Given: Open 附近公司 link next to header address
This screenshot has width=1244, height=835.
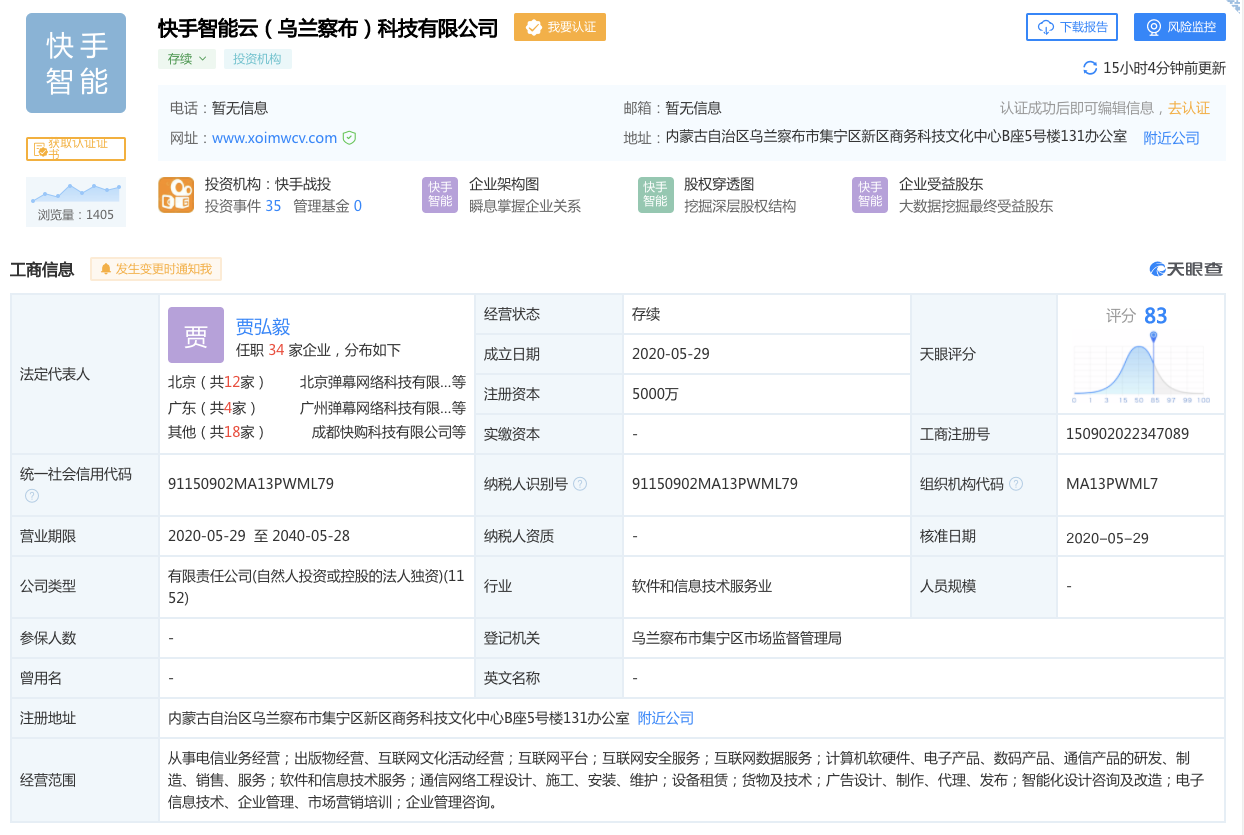Looking at the screenshot, I should coord(1172,138).
